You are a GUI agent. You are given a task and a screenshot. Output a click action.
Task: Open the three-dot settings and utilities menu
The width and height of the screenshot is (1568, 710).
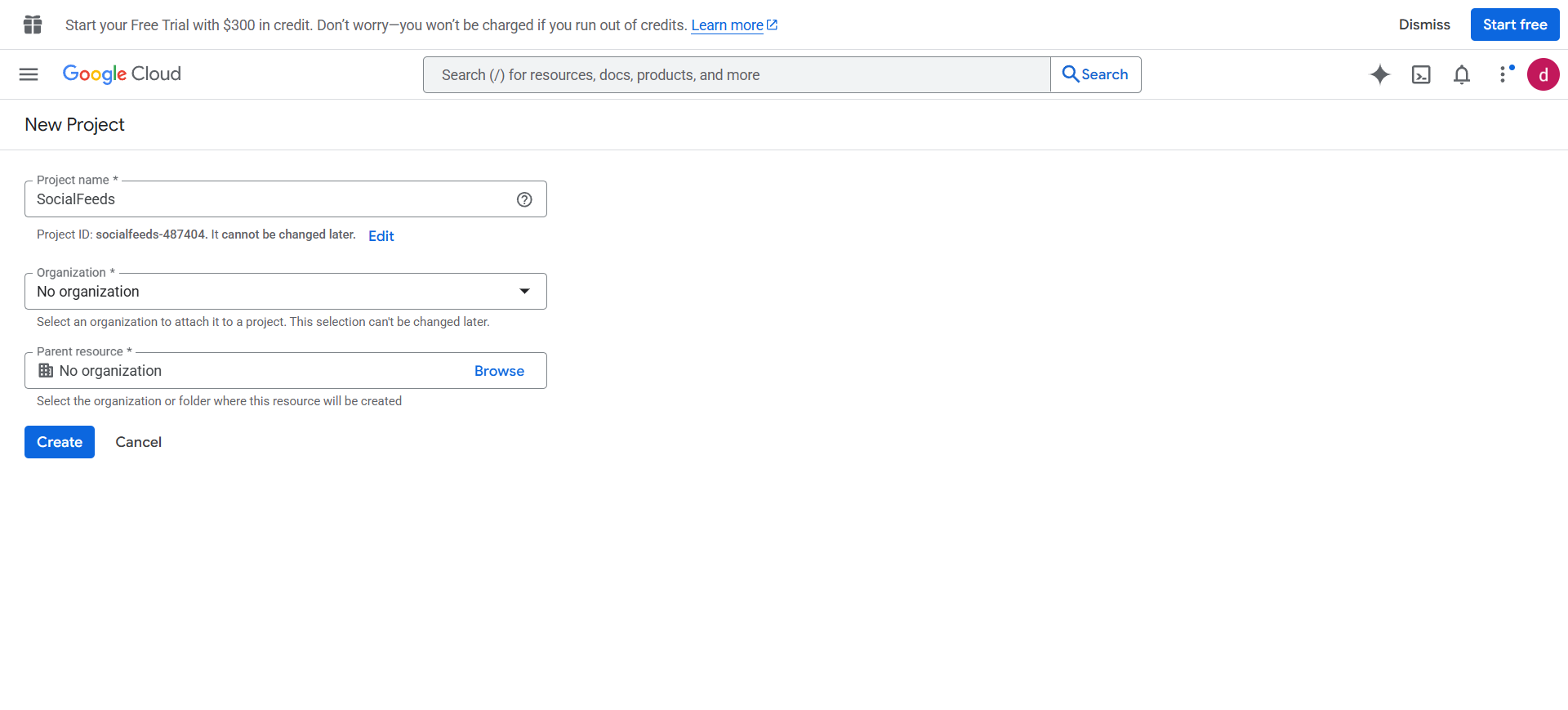1503,74
